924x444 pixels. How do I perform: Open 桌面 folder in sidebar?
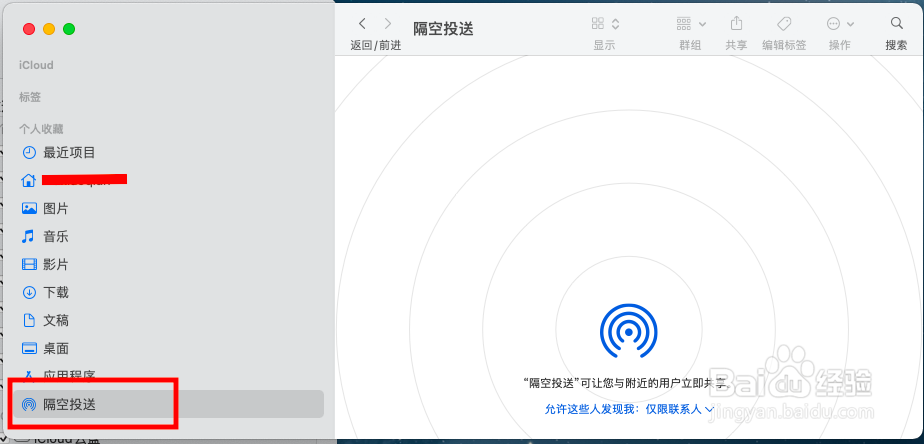click(169, 348)
